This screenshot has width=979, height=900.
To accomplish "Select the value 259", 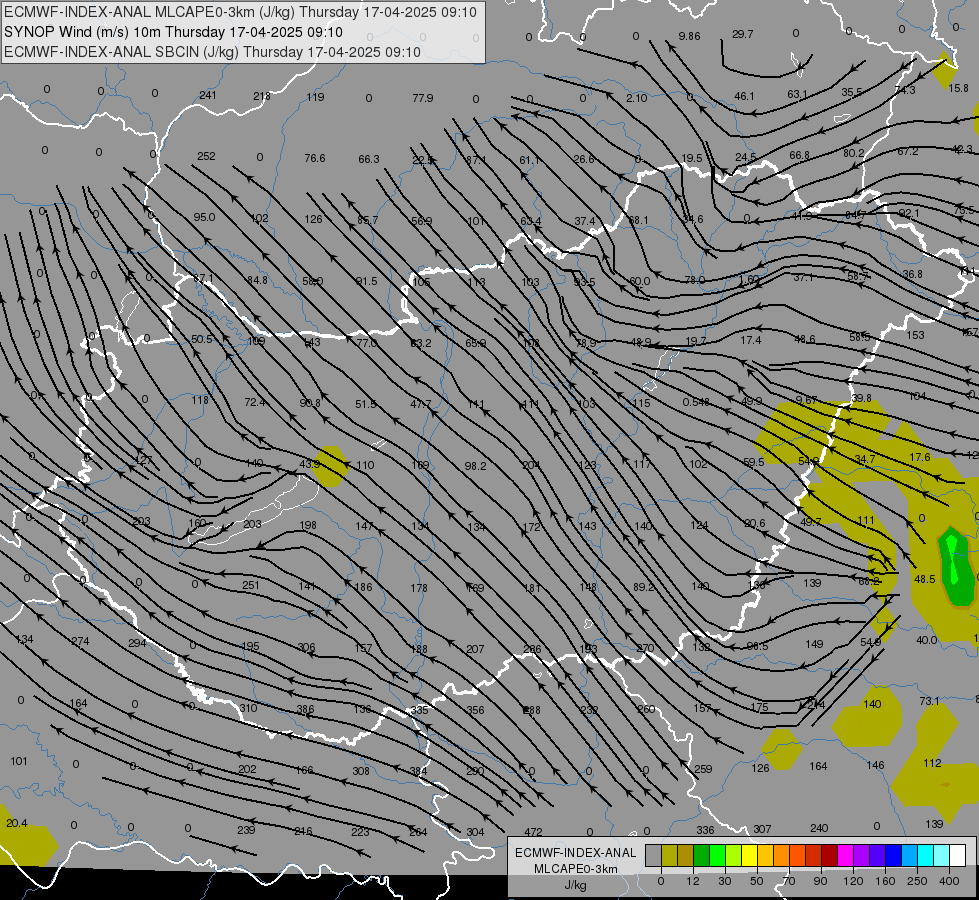I will tap(703, 769).
